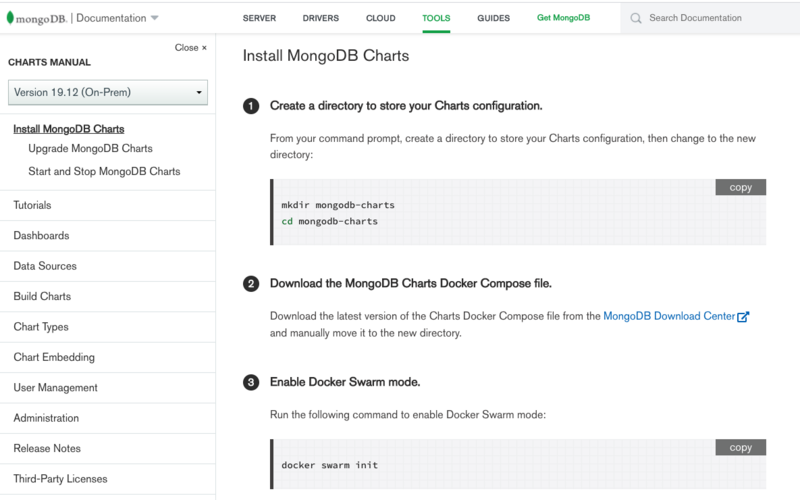This screenshot has width=800, height=500.
Task: Open the Third-Party Licenses page
Action: coord(60,479)
